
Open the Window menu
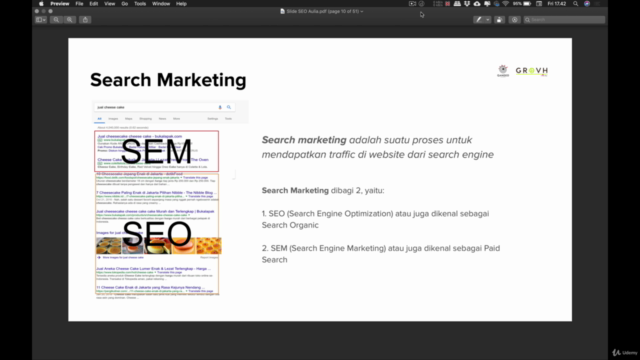[161, 4]
